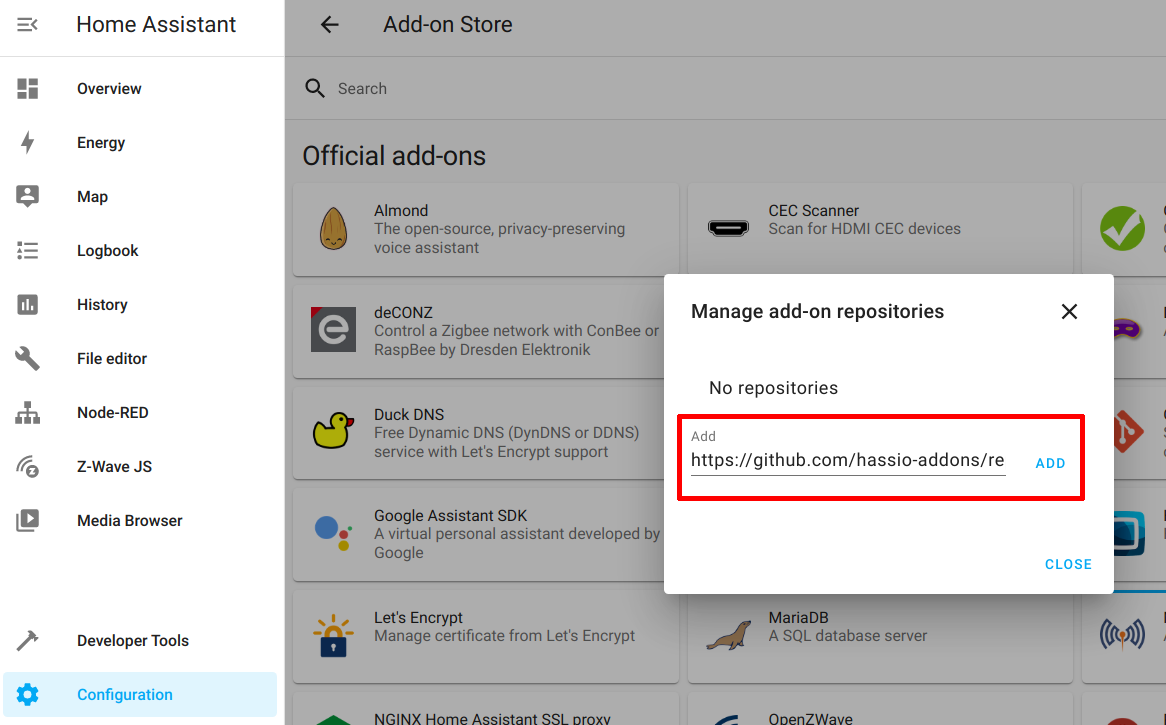The image size is (1166, 725).
Task: Click the Configuration gear icon
Action: [x=28, y=695]
